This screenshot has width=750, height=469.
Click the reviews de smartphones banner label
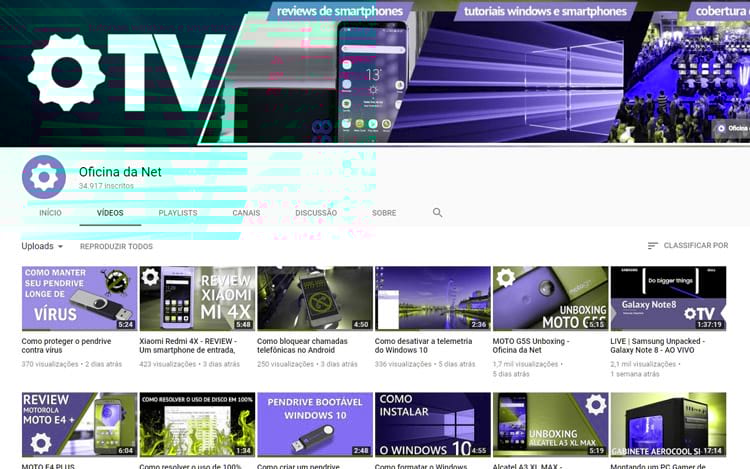[340, 11]
